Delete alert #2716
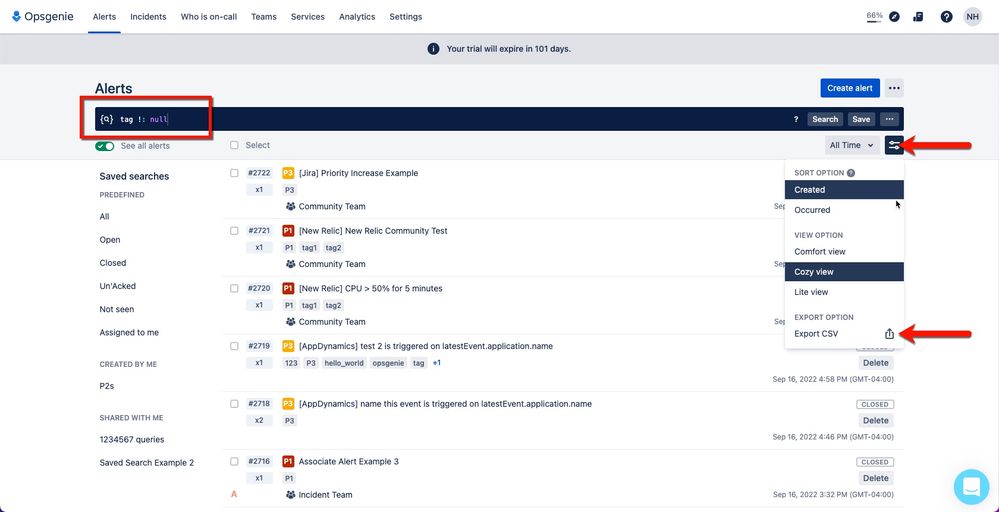 tap(875, 478)
